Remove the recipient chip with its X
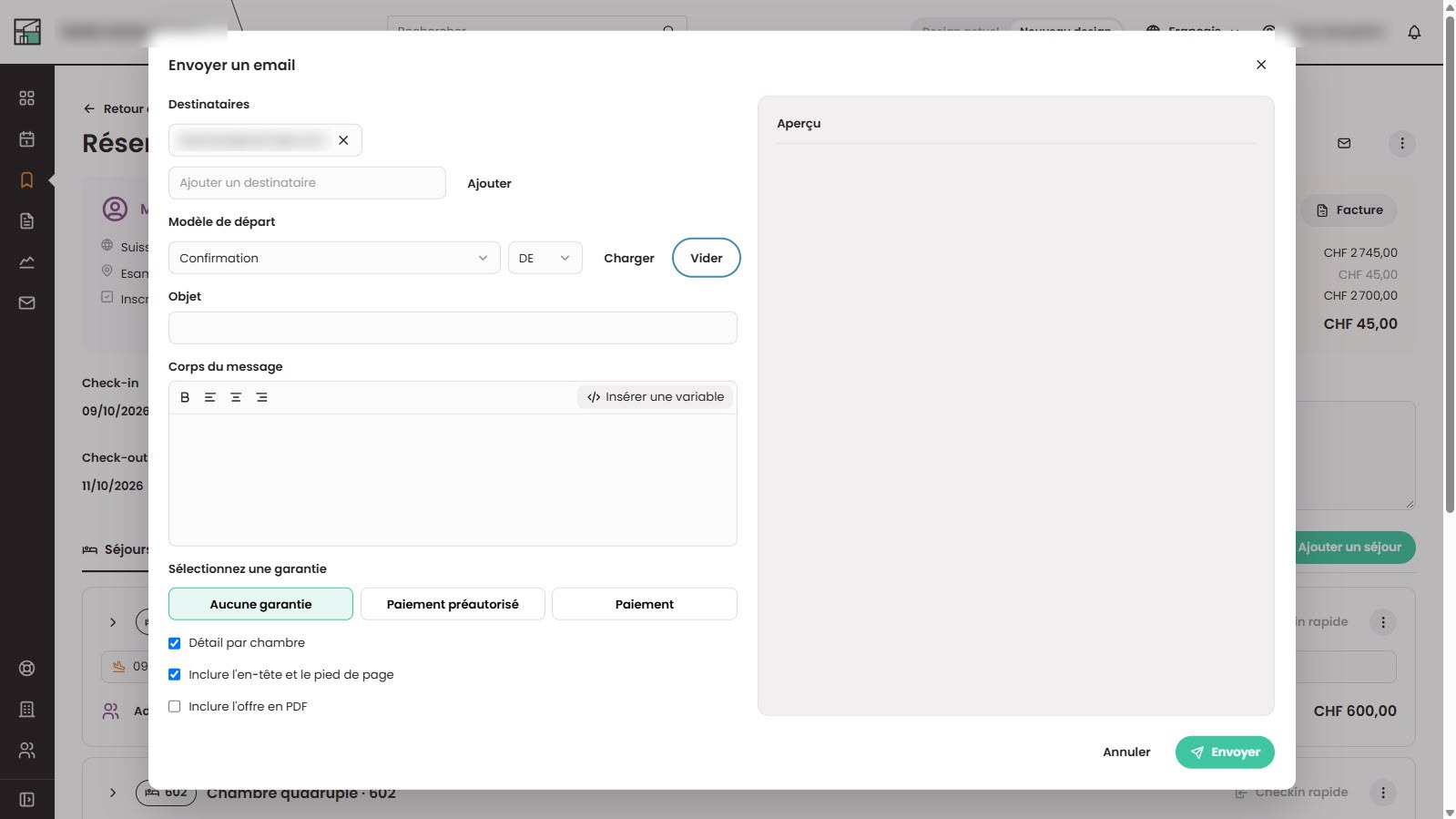The image size is (1456, 819). 343,140
